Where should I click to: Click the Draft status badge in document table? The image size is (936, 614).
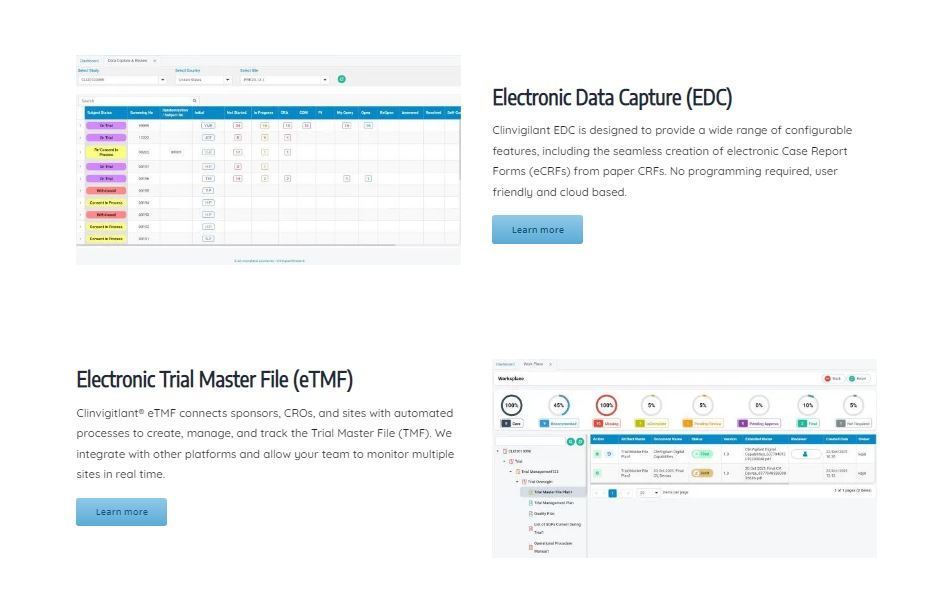tap(702, 473)
